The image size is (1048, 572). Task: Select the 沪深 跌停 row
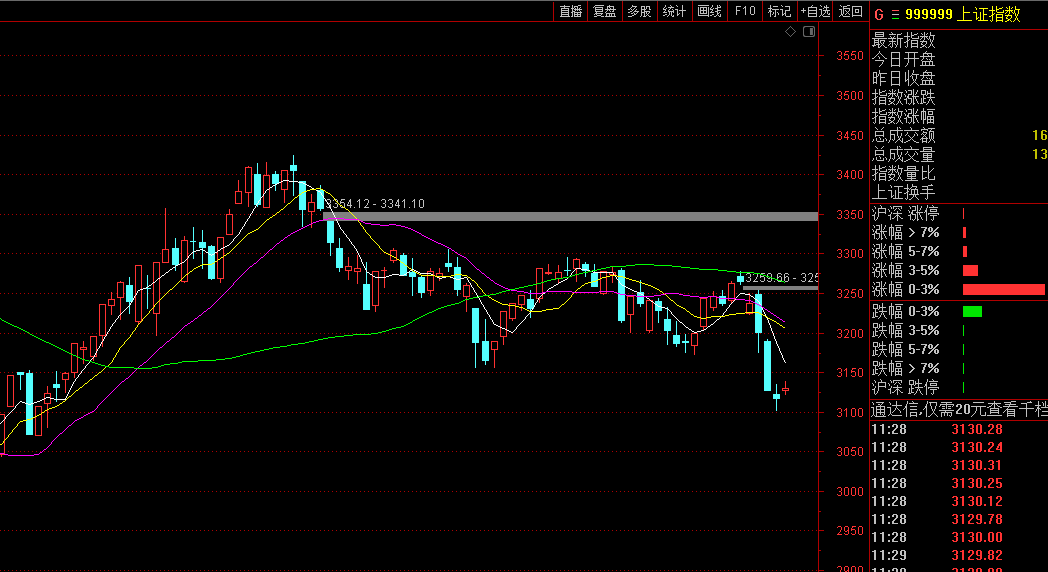958,387
